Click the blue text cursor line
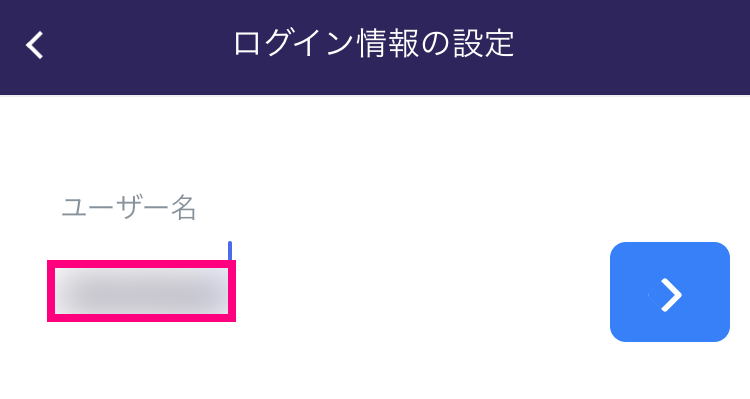Screen dimensions: 750x399 (230, 251)
